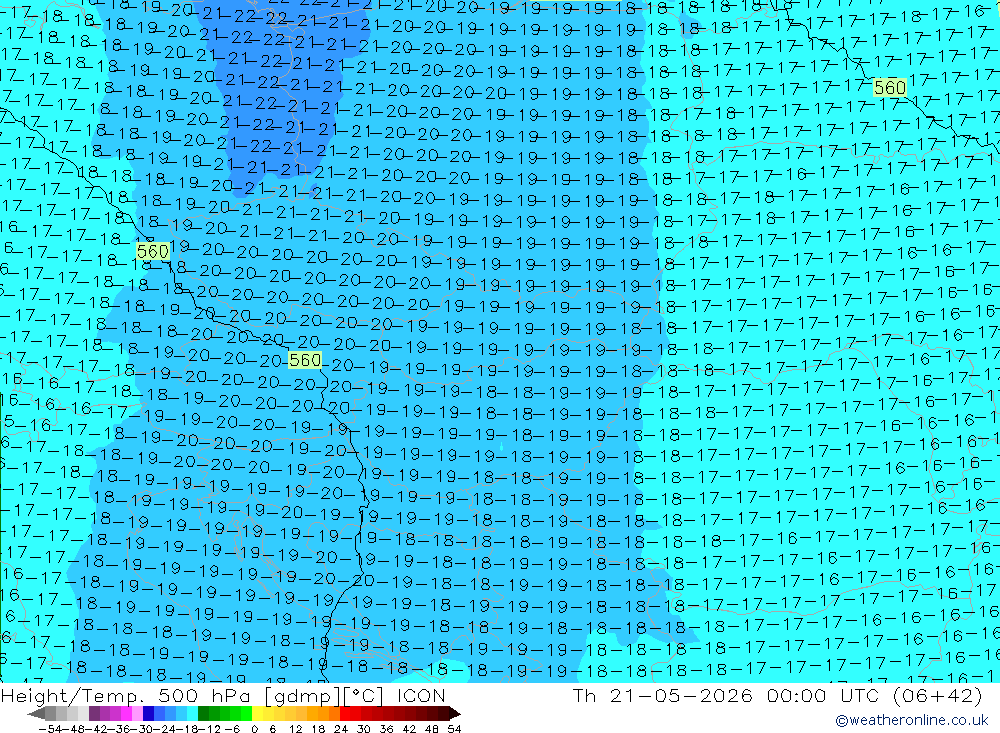Pick the bright red swatch above 24
1000x733 pixels.
(x=345, y=714)
